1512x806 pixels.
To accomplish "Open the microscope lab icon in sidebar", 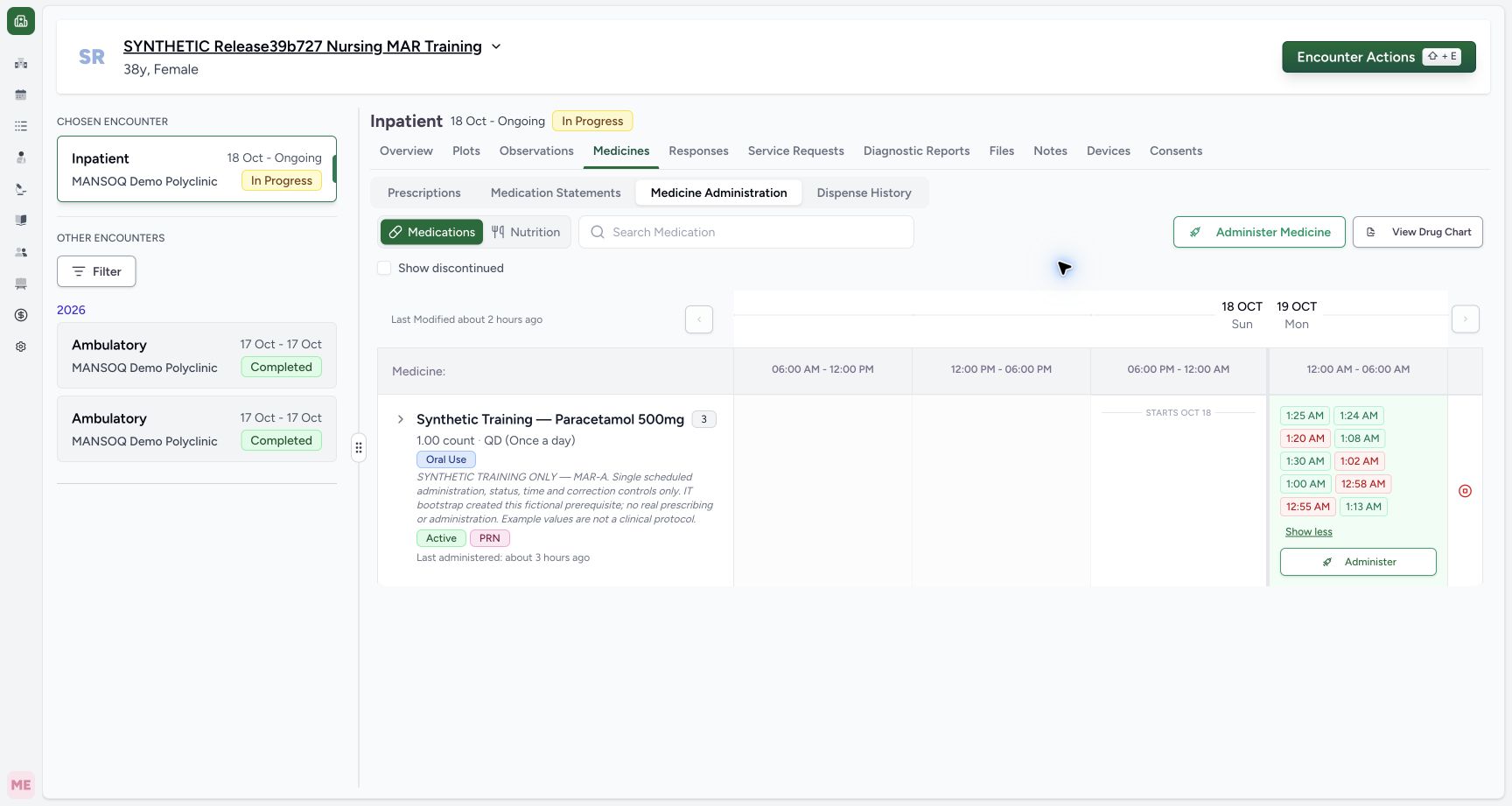I will [x=21, y=189].
